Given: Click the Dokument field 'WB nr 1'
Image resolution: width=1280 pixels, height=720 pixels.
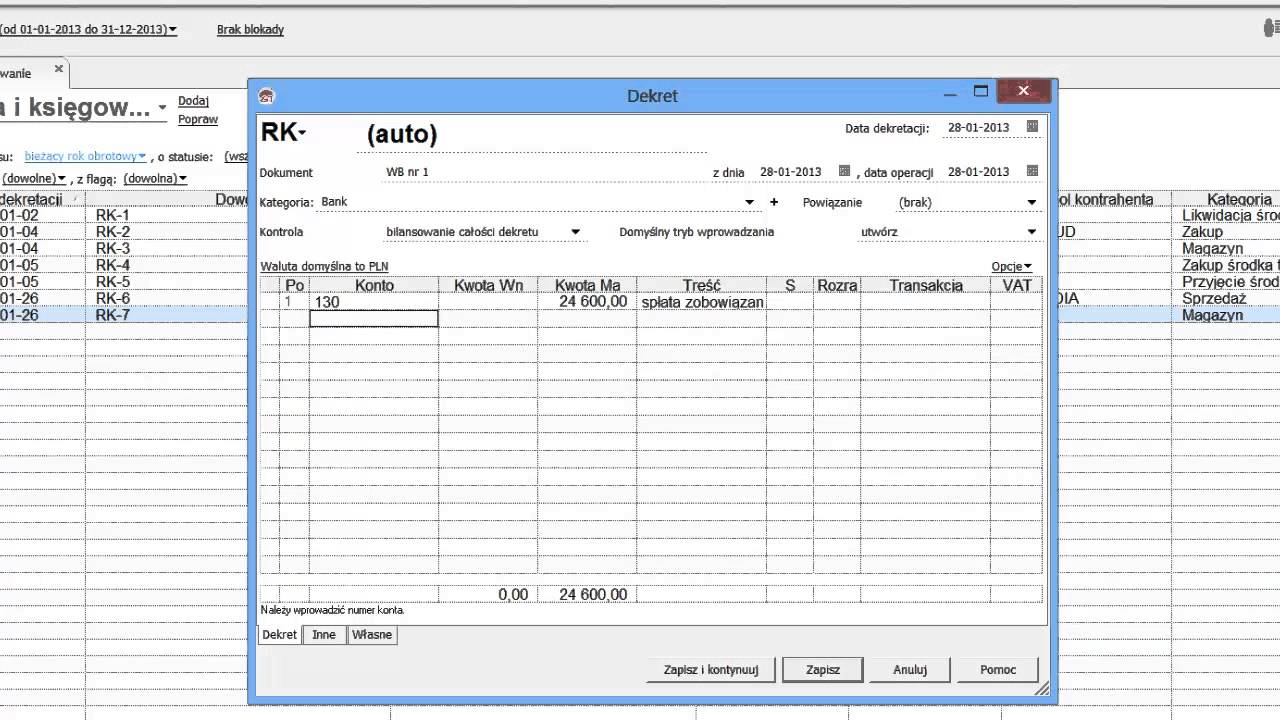Looking at the screenshot, I should click(x=545, y=172).
